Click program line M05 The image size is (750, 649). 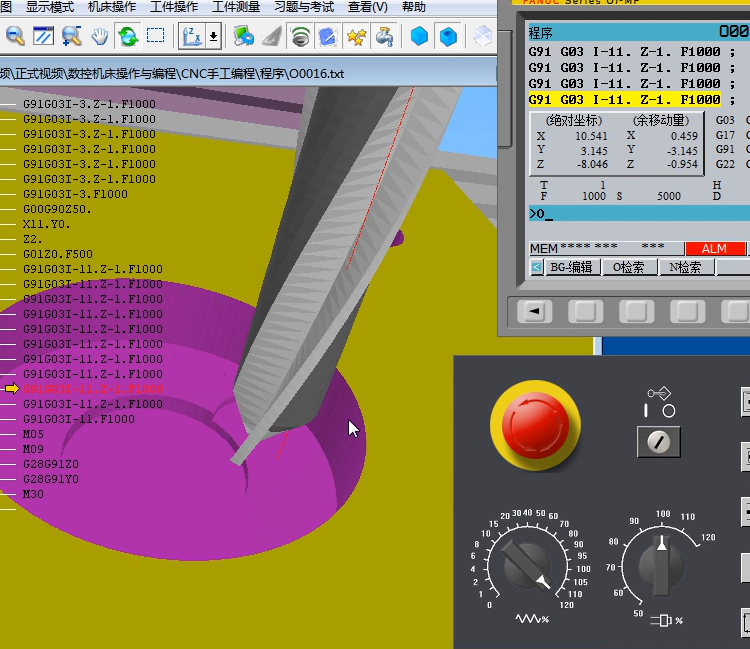coord(33,434)
